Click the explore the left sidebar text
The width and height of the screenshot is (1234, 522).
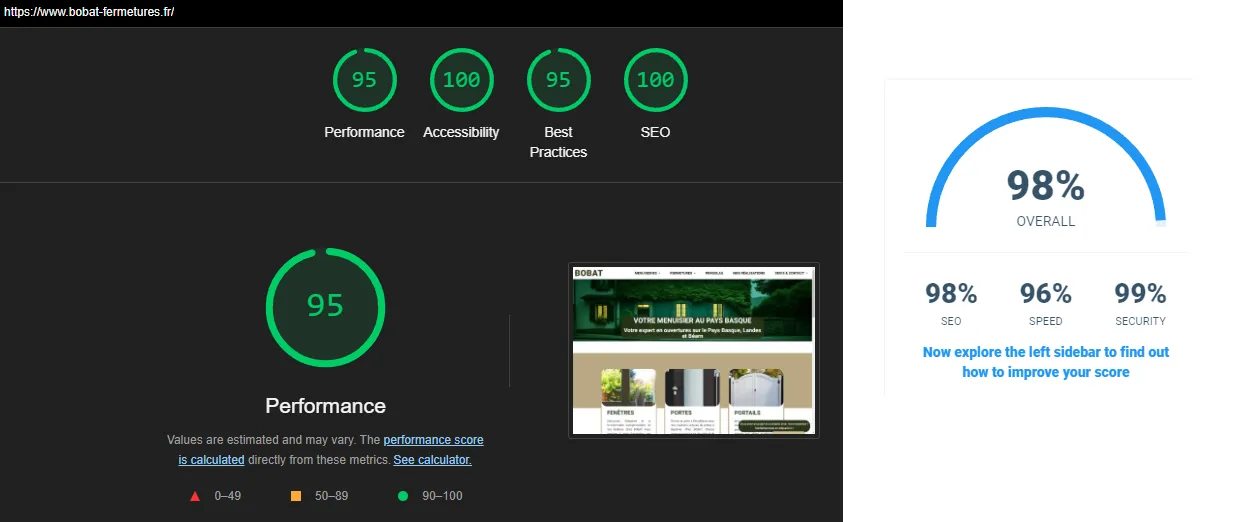coord(1046,362)
